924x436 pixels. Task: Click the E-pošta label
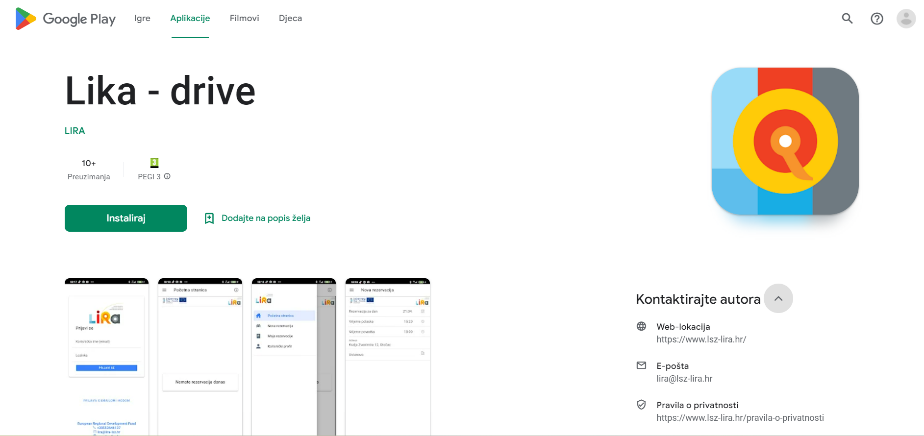[x=672, y=366]
